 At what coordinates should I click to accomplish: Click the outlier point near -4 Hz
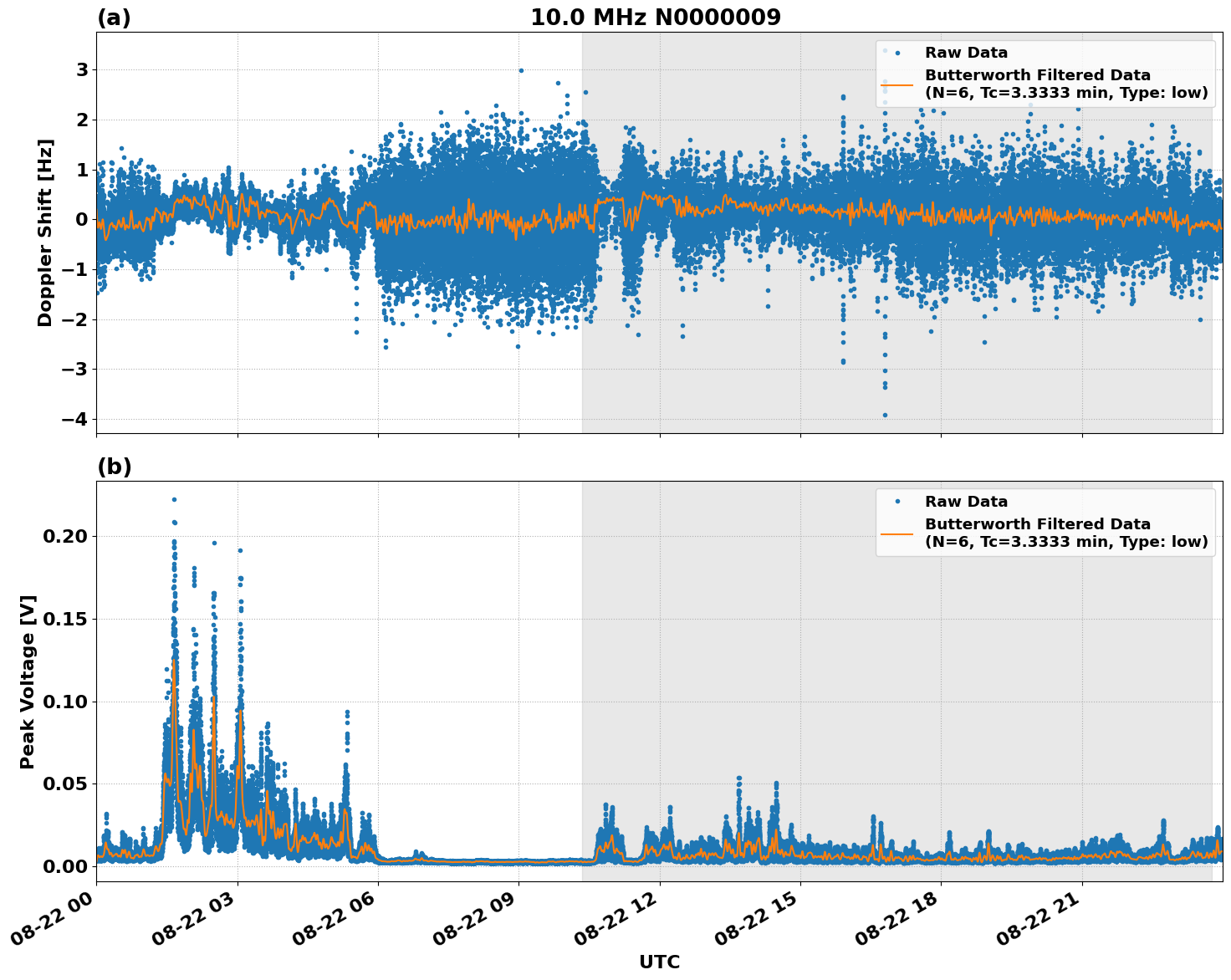(885, 413)
